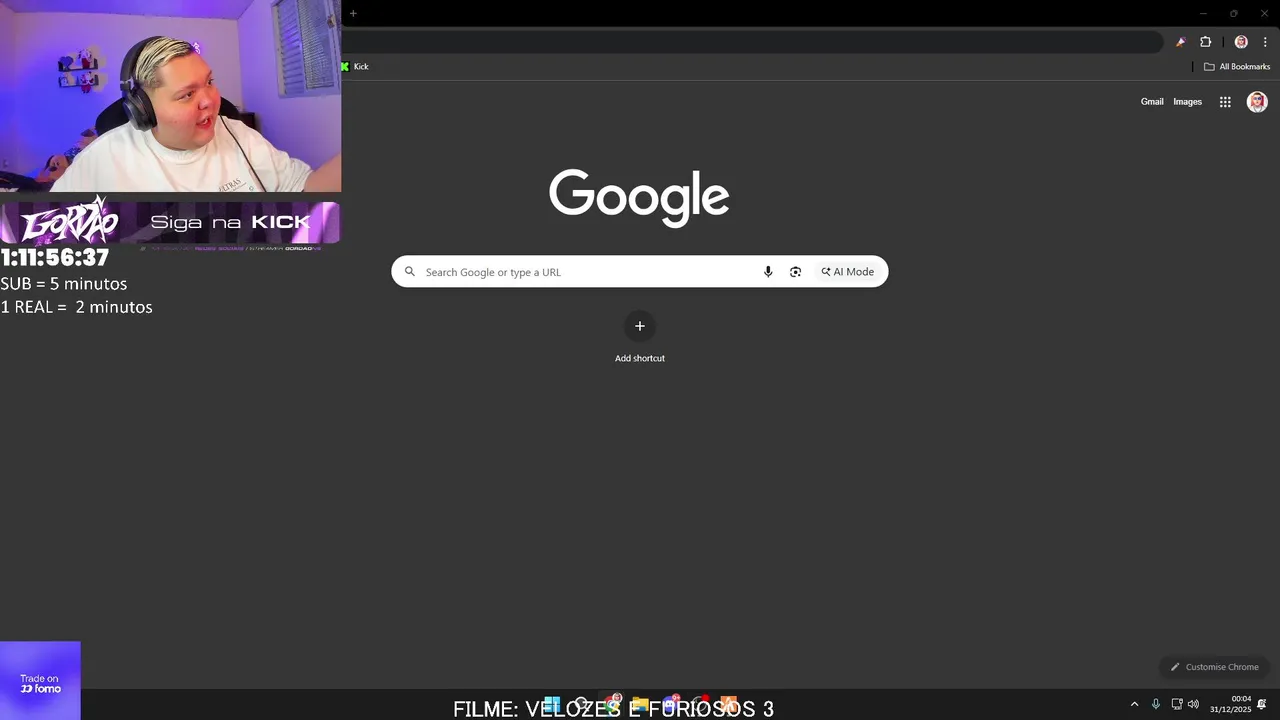Open the Windows Start button
The width and height of the screenshot is (1280, 720).
click(551, 706)
